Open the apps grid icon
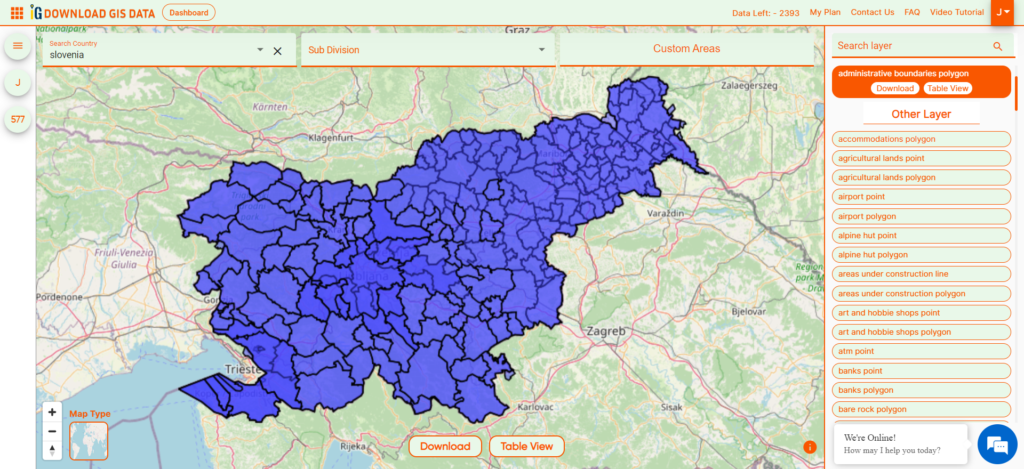 (17, 12)
